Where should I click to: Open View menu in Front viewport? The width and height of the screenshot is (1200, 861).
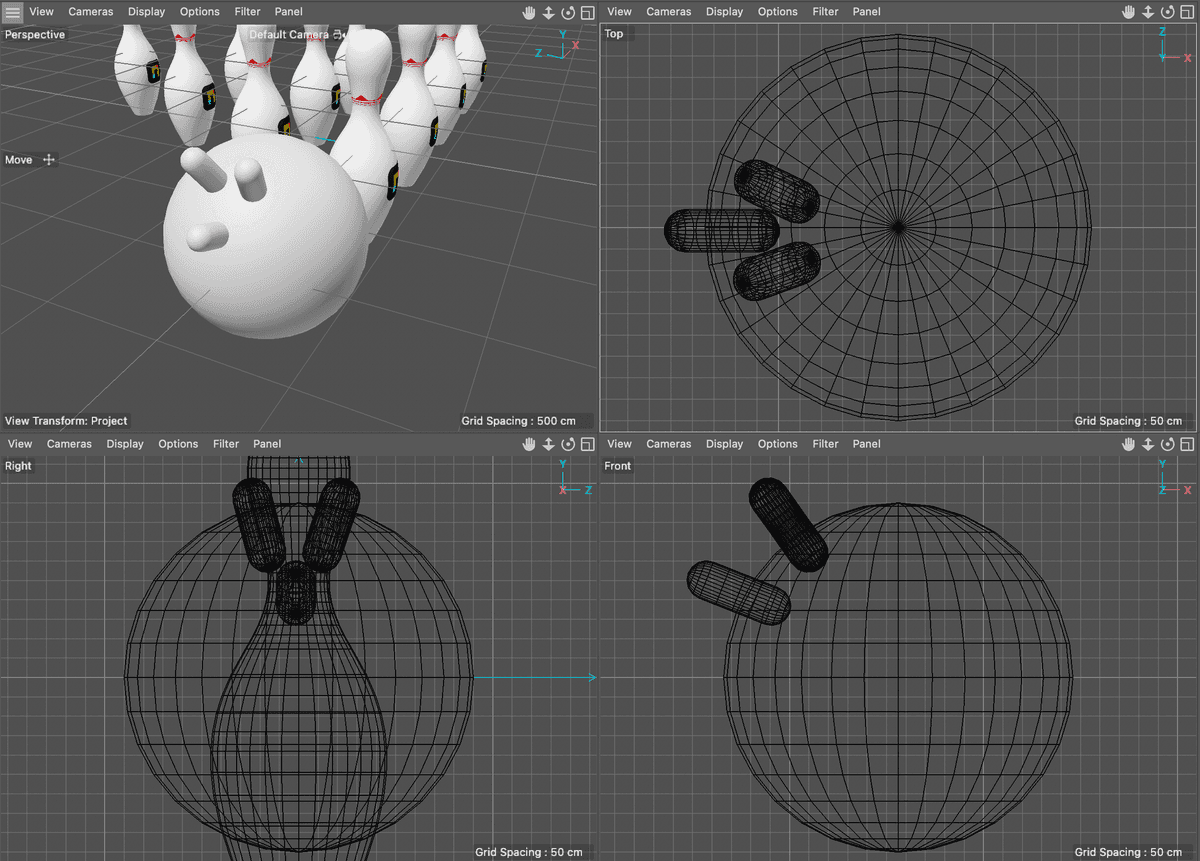point(620,444)
